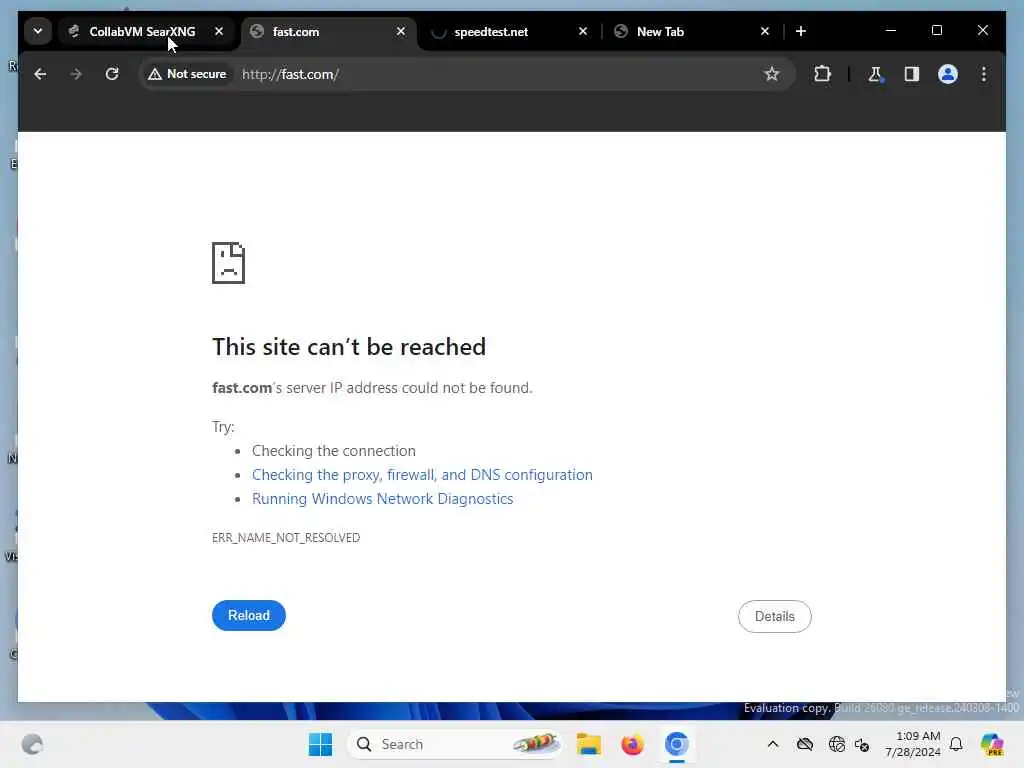The image size is (1024, 768).
Task: Open the profile avatar menu
Action: click(948, 74)
